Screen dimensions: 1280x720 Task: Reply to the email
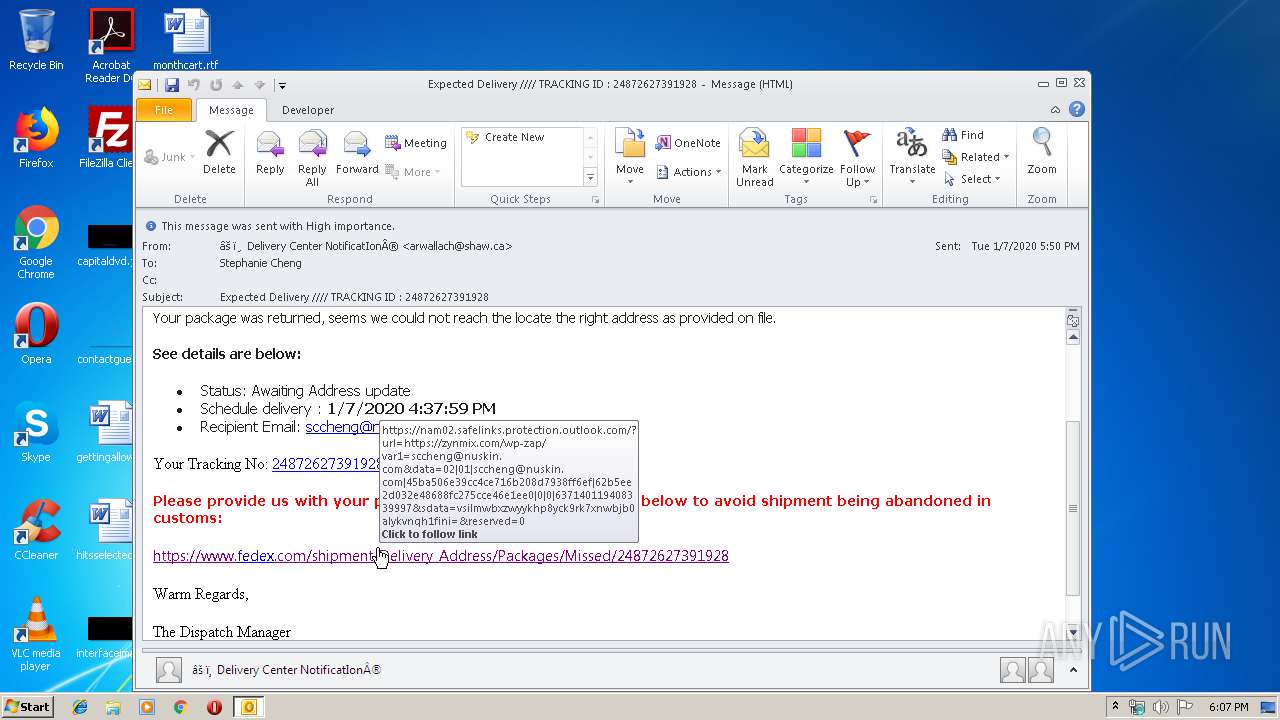[x=270, y=153]
